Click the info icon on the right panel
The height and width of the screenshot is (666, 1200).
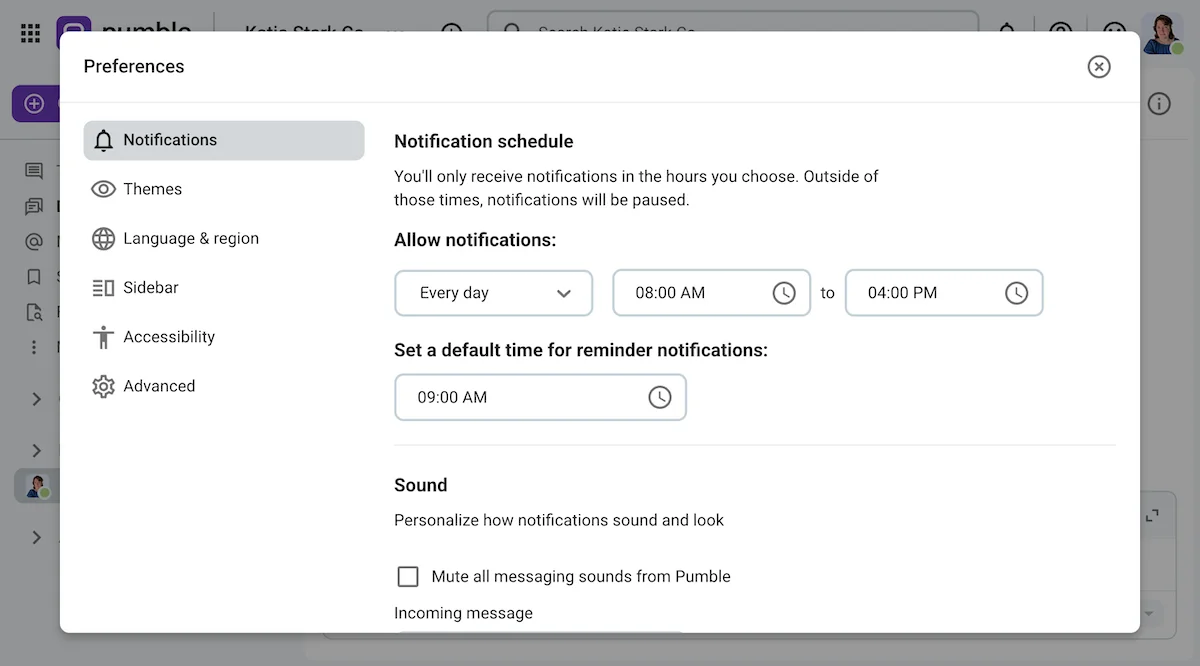pos(1159,103)
